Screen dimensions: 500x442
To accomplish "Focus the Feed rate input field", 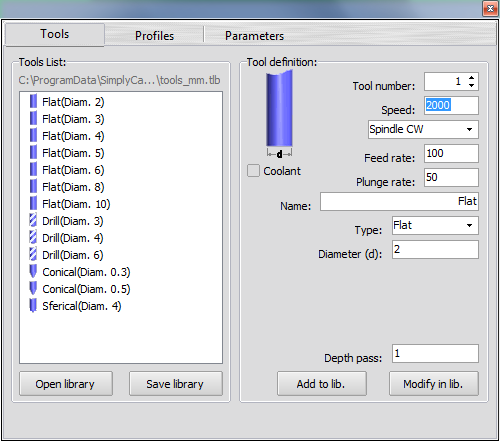I will pyautogui.click(x=451, y=153).
